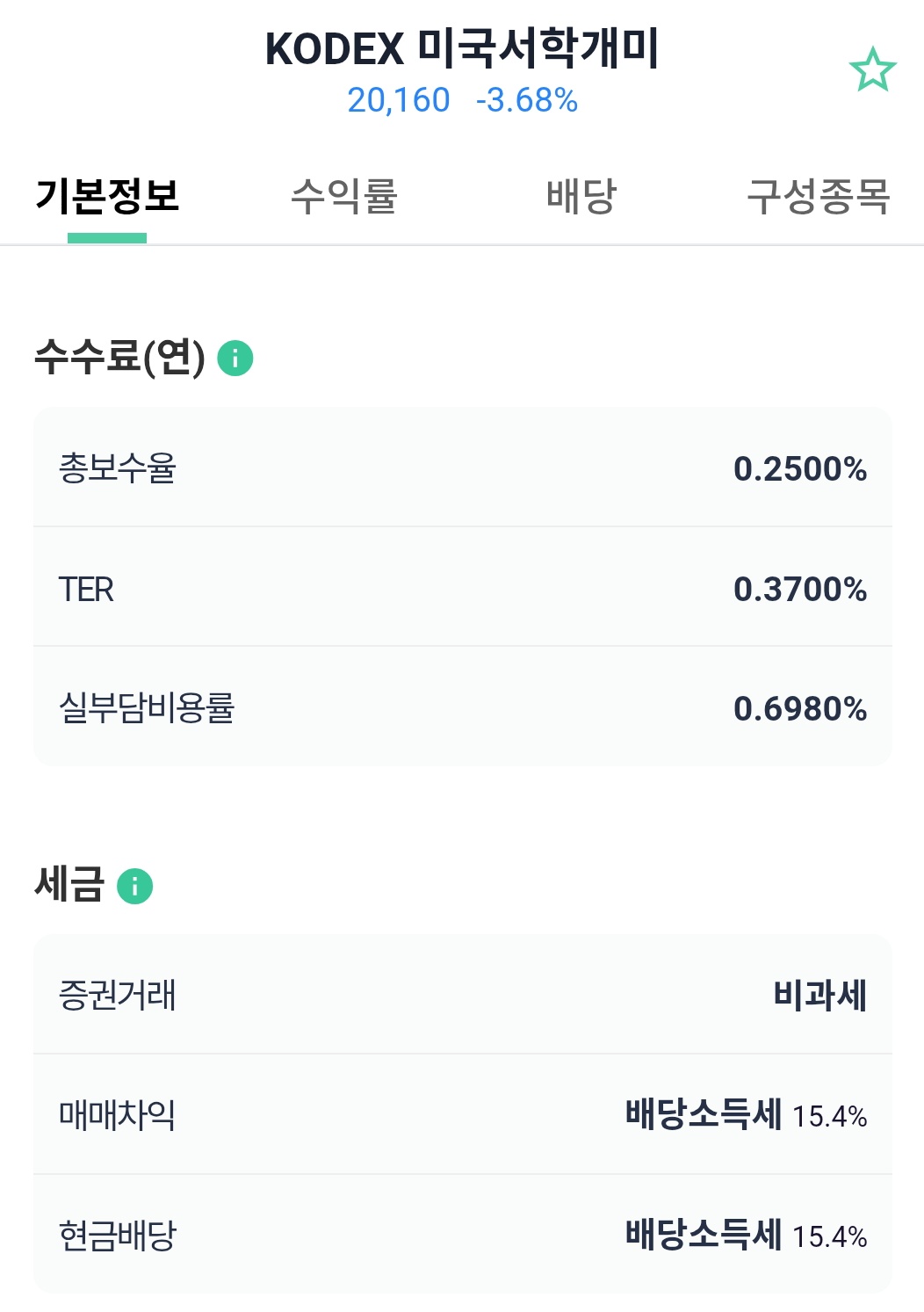Click the -3.68% change value
The height and width of the screenshot is (1312, 924).
527,100
